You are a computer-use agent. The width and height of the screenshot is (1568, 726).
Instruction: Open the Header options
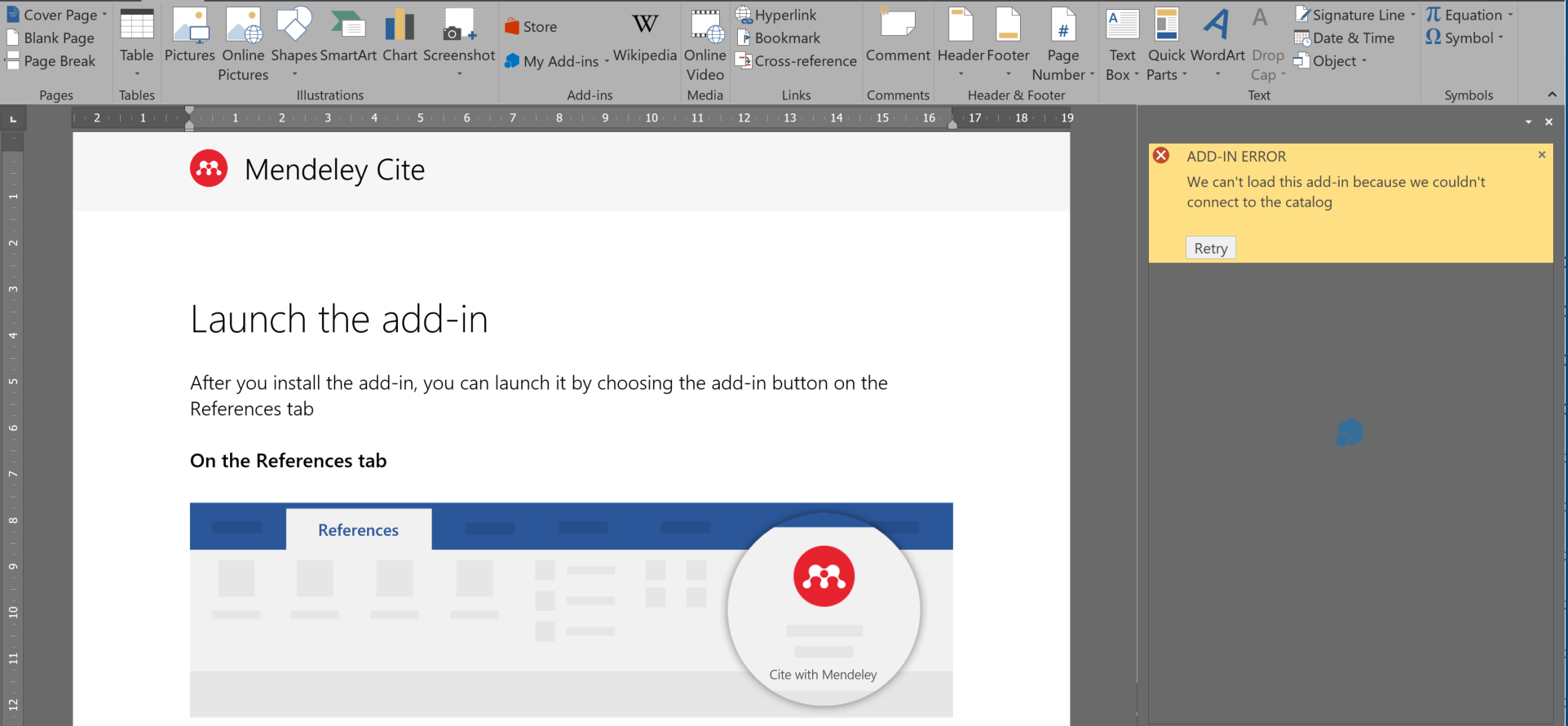(x=961, y=44)
